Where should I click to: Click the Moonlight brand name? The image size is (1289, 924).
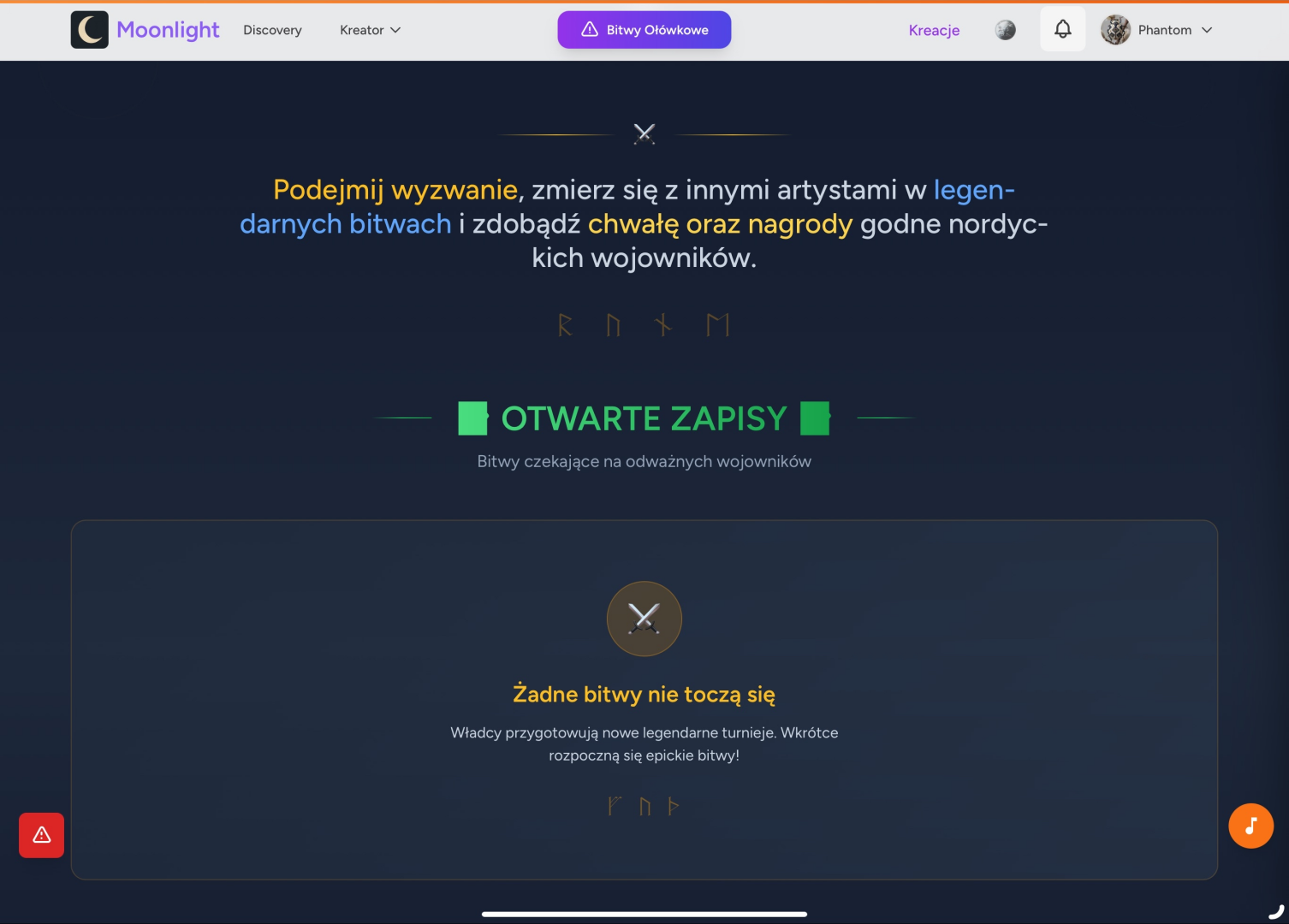[x=168, y=30]
